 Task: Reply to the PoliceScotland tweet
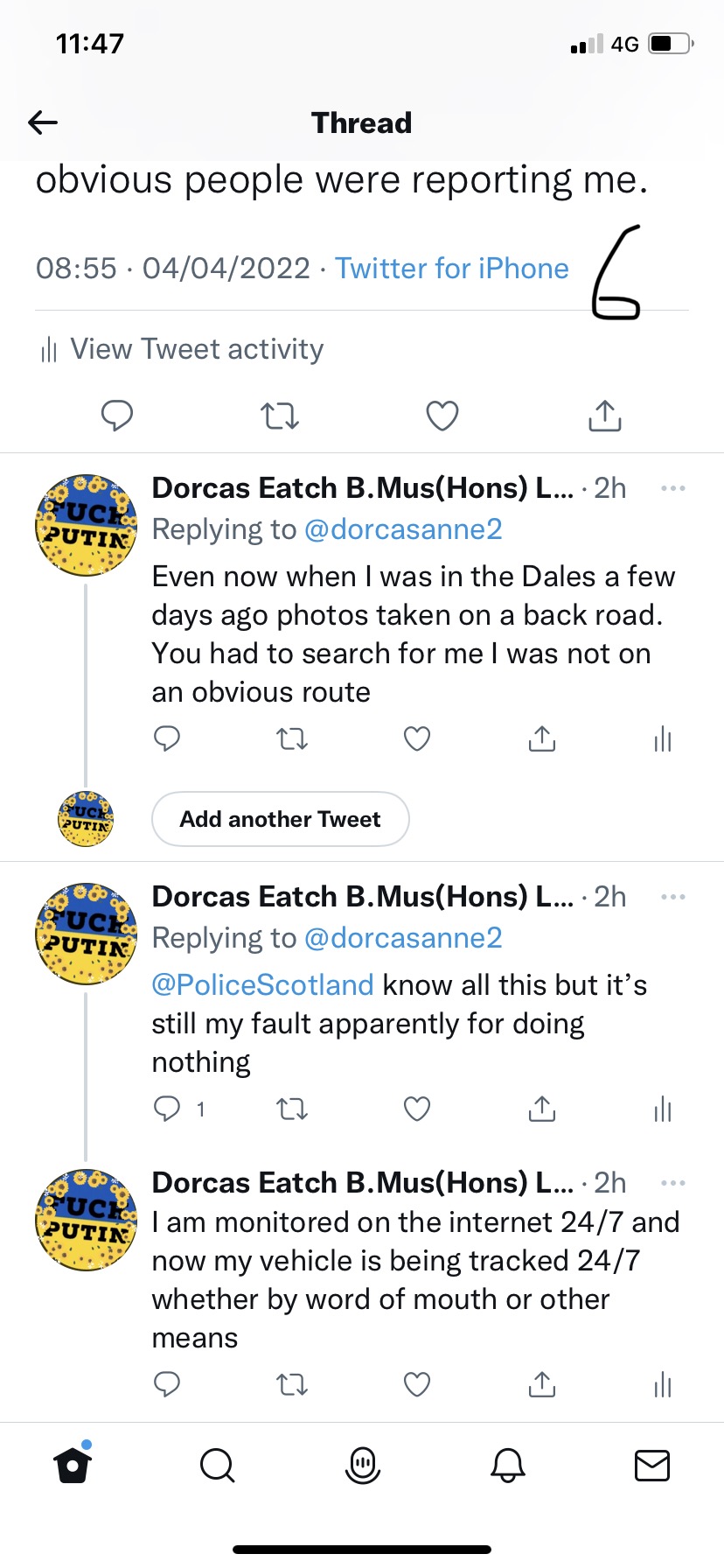tap(167, 1109)
